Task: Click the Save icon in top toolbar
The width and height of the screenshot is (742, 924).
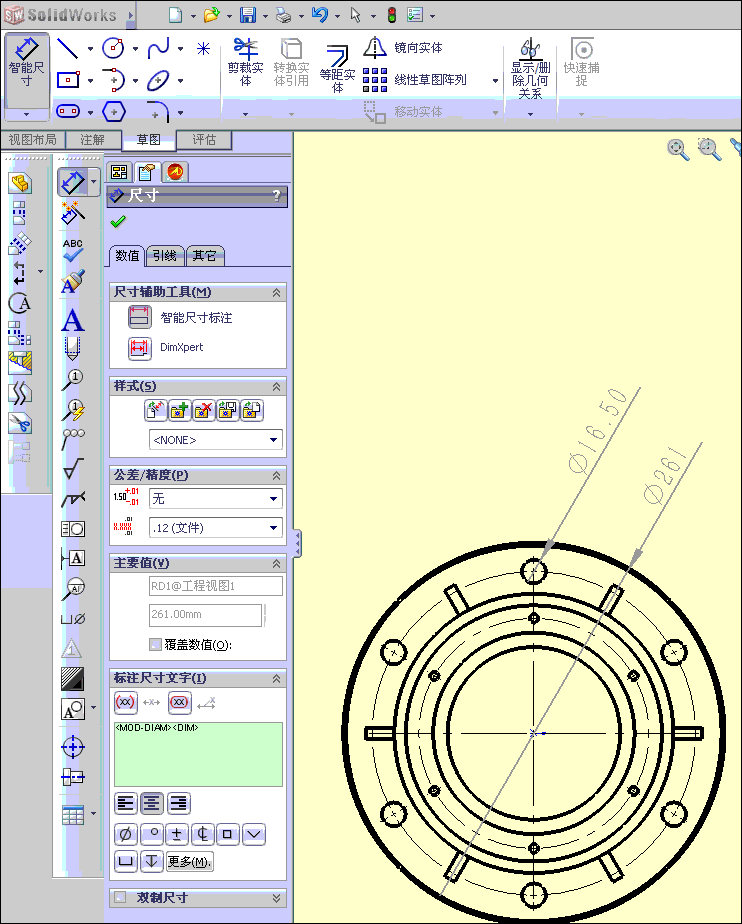Action: 248,15
